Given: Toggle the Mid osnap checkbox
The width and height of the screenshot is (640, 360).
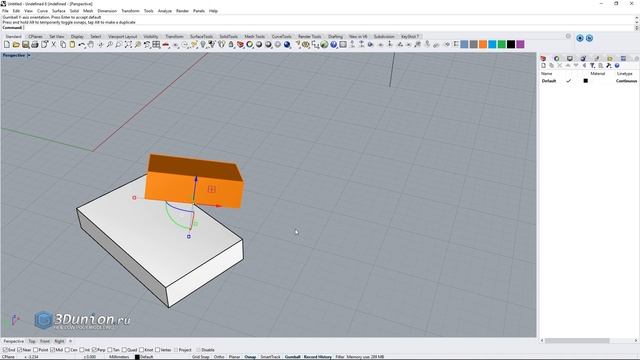Looking at the screenshot, I should pos(53,350).
